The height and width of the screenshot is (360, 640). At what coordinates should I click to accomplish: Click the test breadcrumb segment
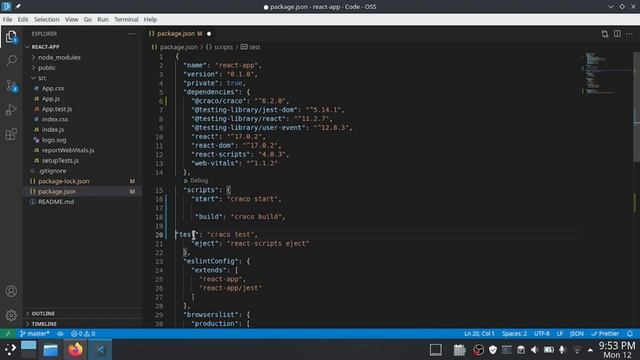[x=250, y=47]
